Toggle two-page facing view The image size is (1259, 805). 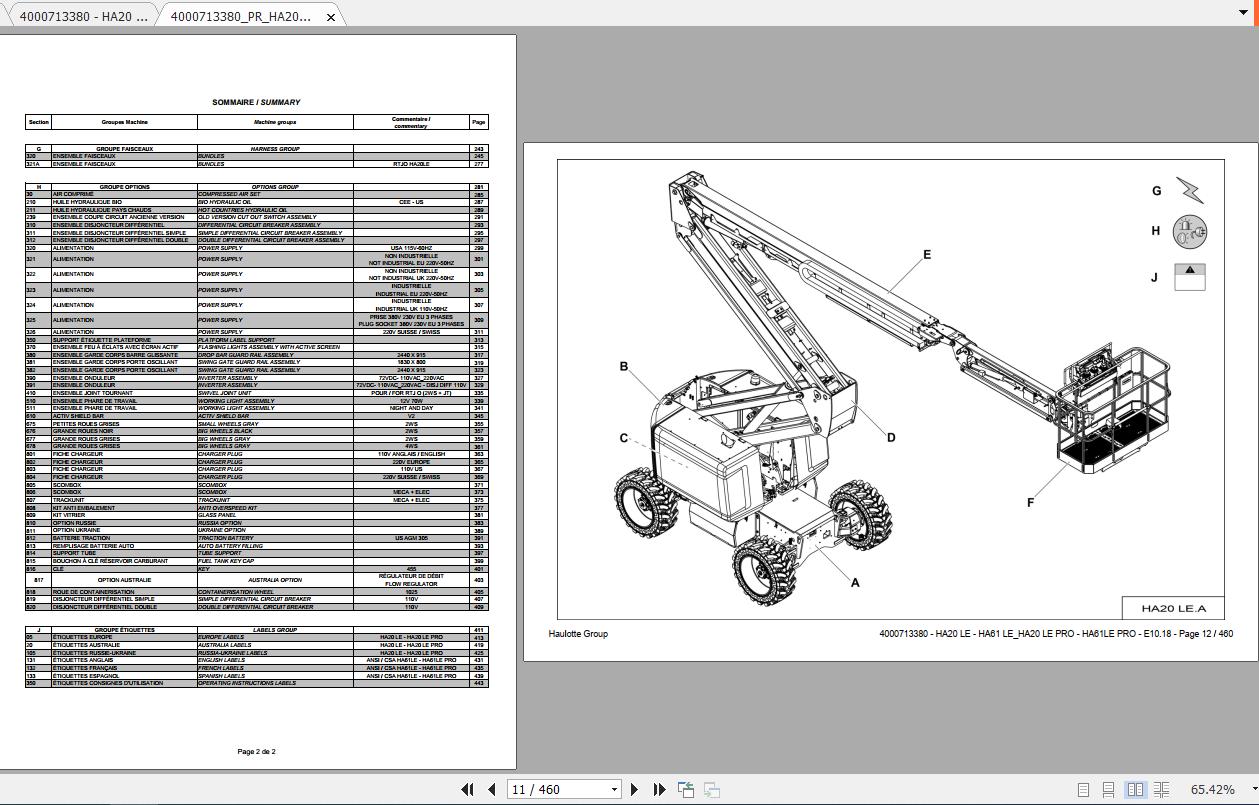pos(1135,789)
